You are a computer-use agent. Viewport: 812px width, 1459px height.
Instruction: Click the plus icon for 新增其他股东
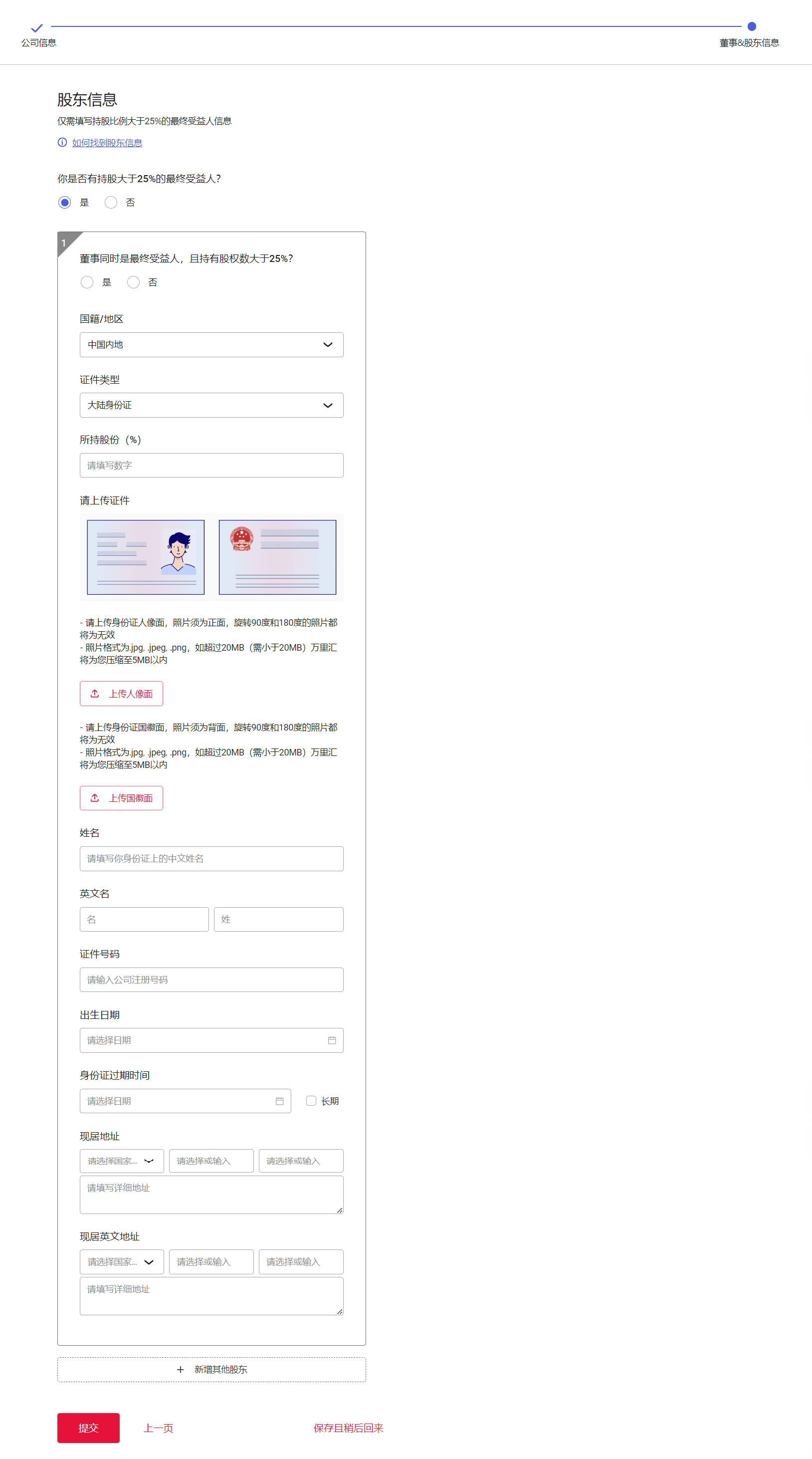click(181, 1369)
